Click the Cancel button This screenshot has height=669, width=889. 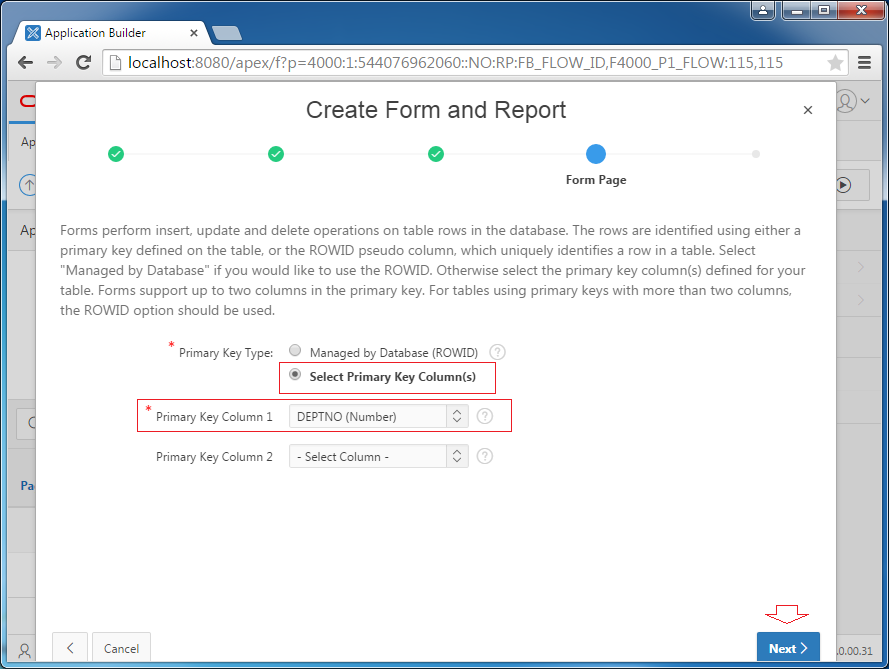(x=121, y=648)
